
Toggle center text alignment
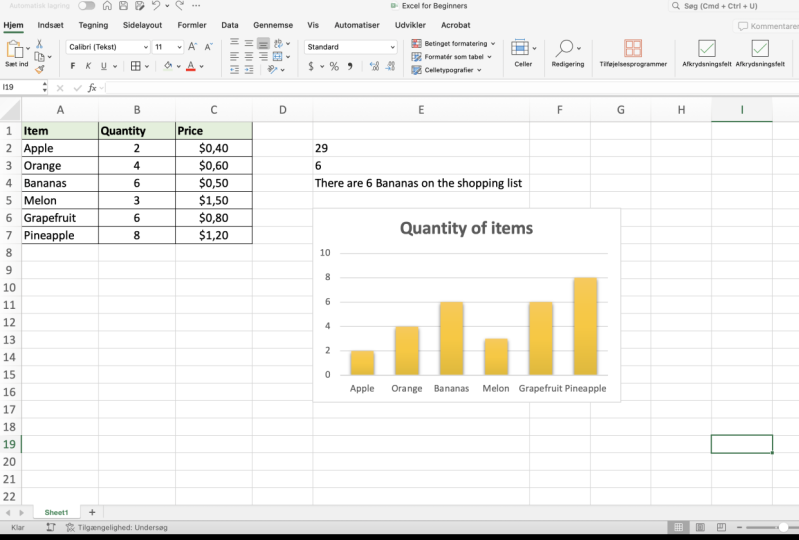coord(249,57)
